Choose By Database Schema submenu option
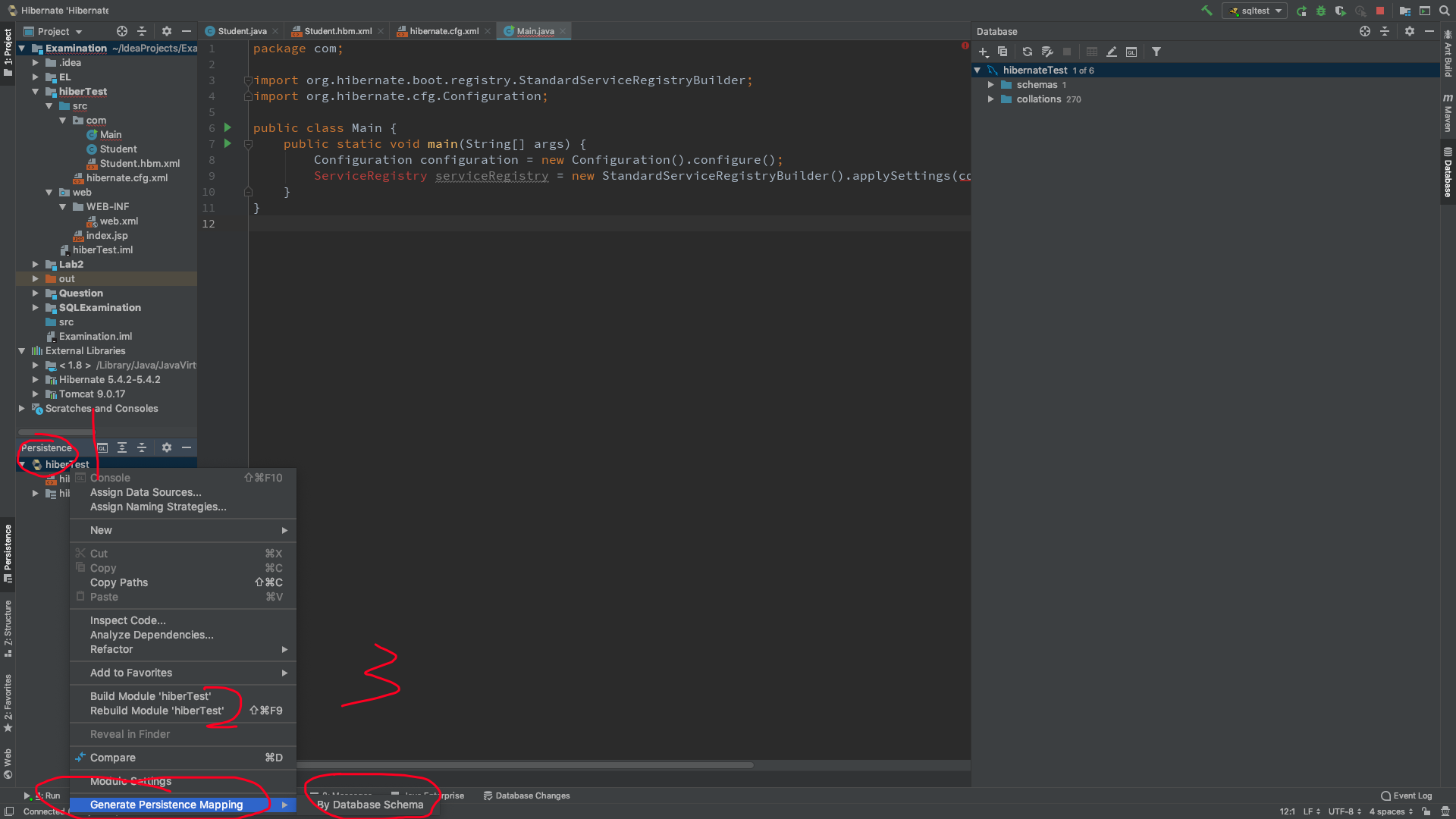 [x=370, y=805]
